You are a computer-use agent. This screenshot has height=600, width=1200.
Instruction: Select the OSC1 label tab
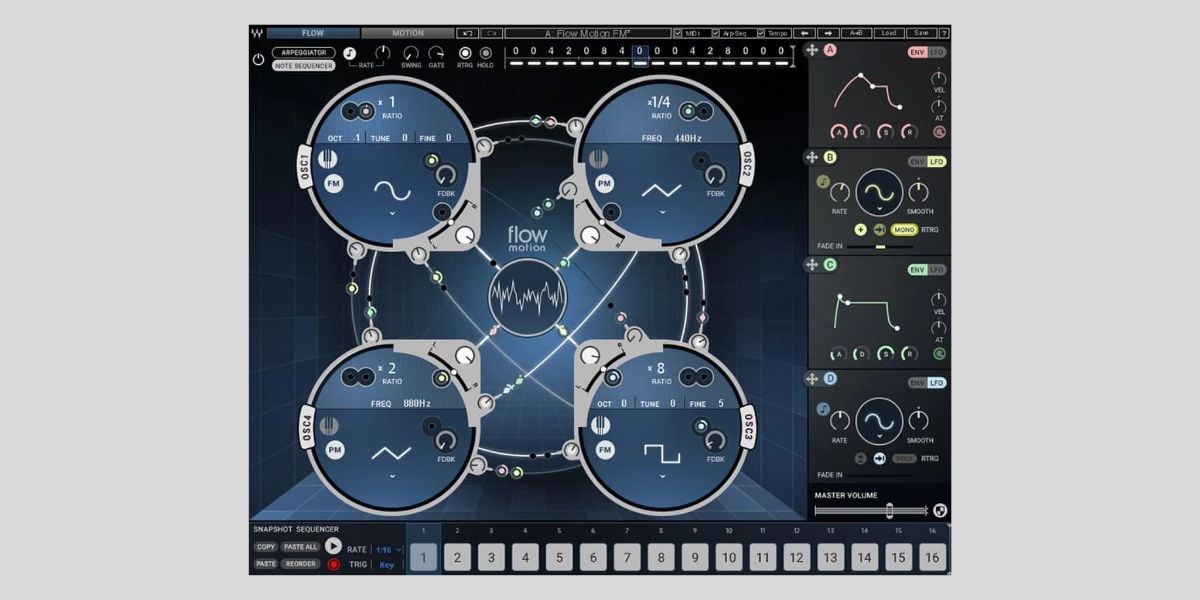[x=304, y=165]
